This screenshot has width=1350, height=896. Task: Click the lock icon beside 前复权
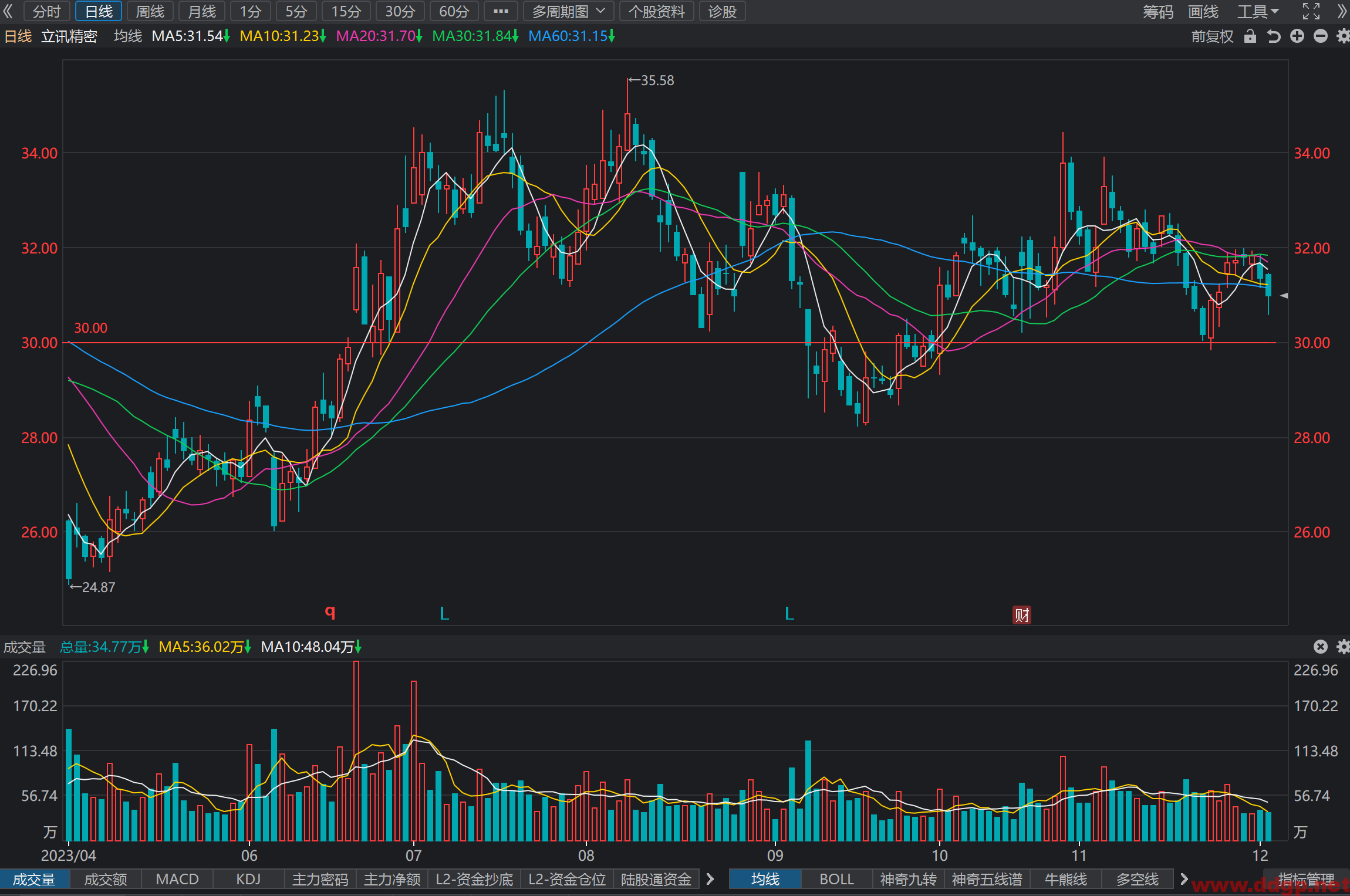click(1250, 36)
